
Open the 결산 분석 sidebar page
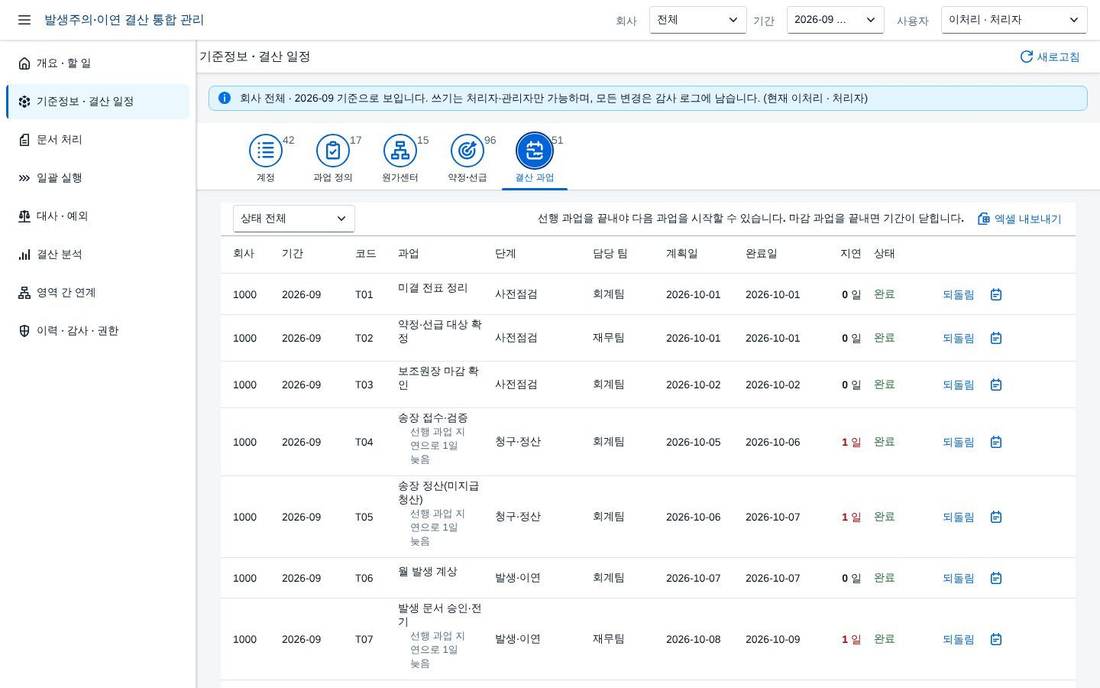click(x=98, y=255)
